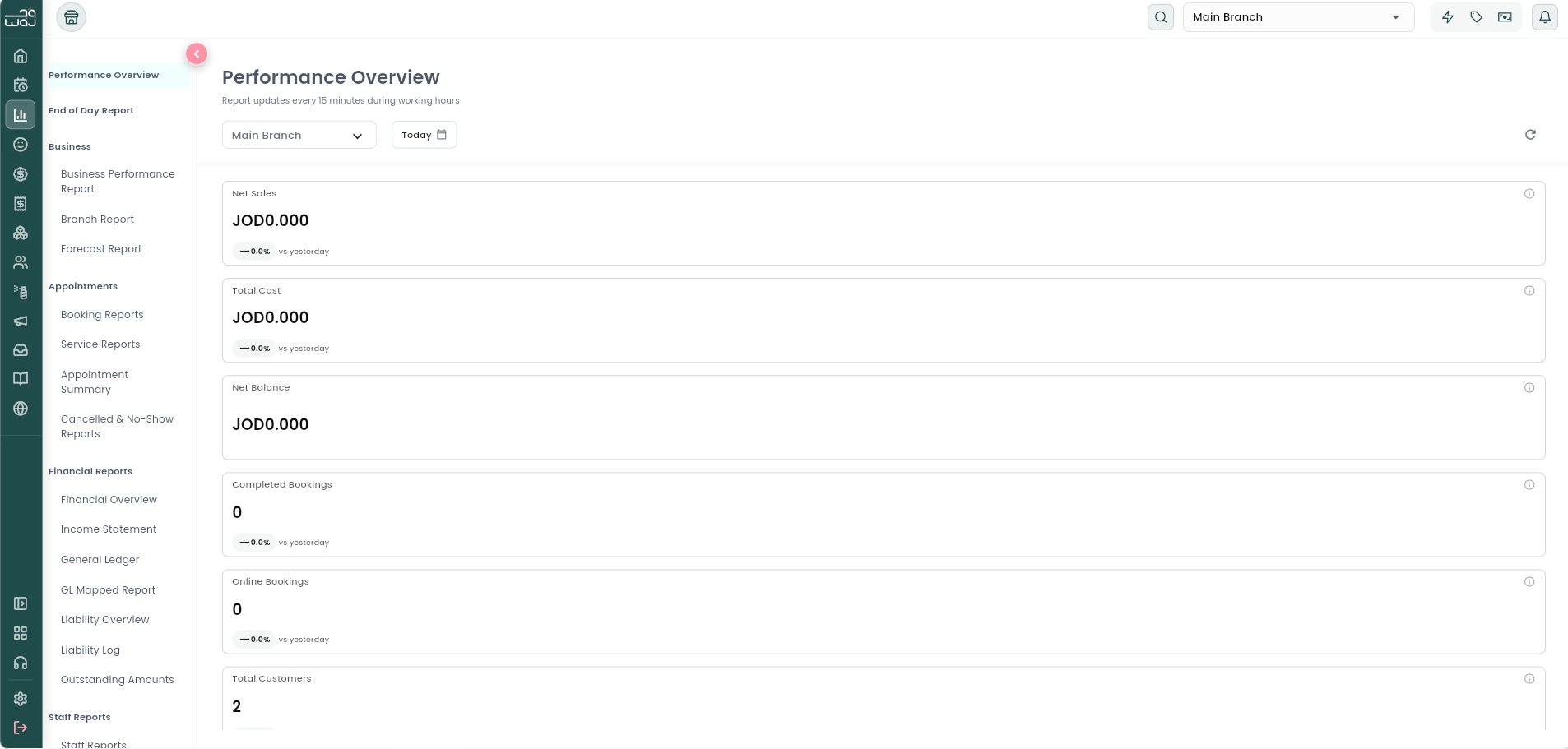Click the info icon on Total Customers card
Screen dimensions: 1568x749
[1529, 679]
